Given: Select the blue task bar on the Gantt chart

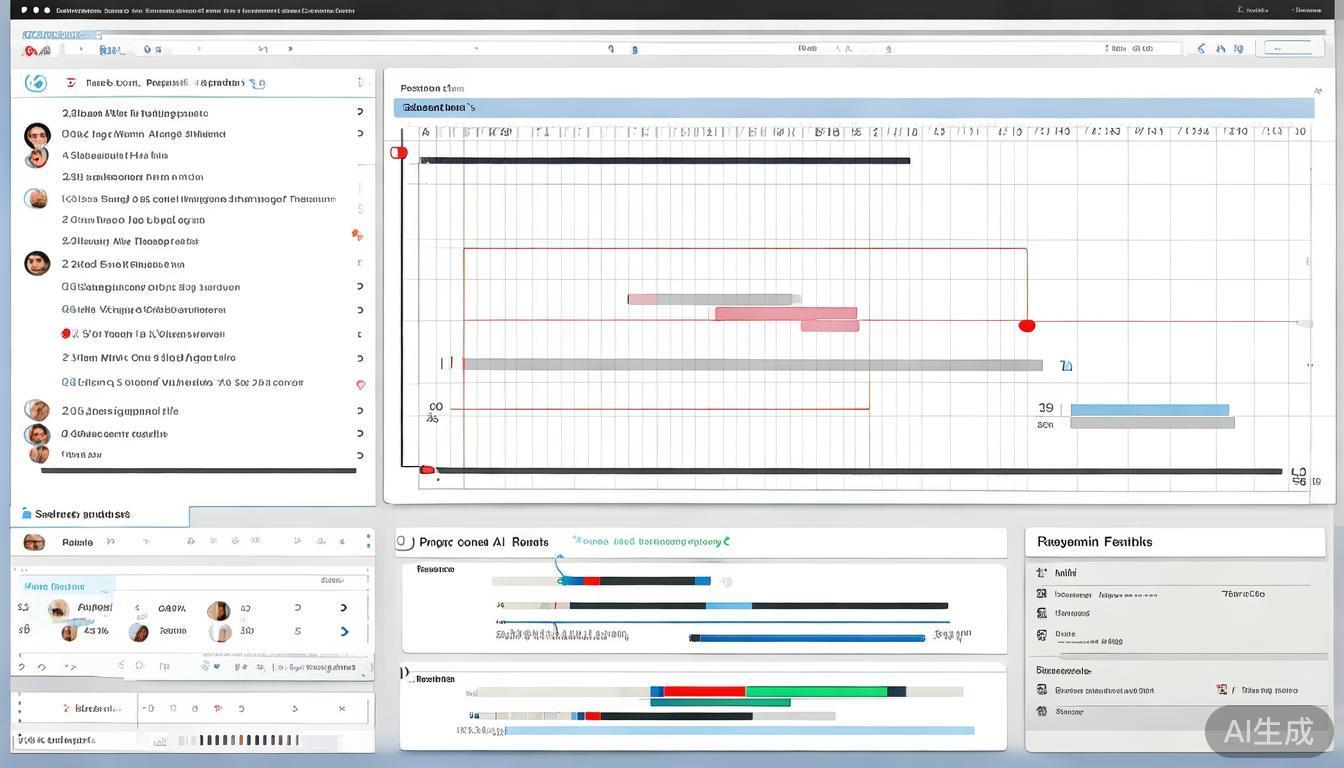Looking at the screenshot, I should [x=1150, y=410].
